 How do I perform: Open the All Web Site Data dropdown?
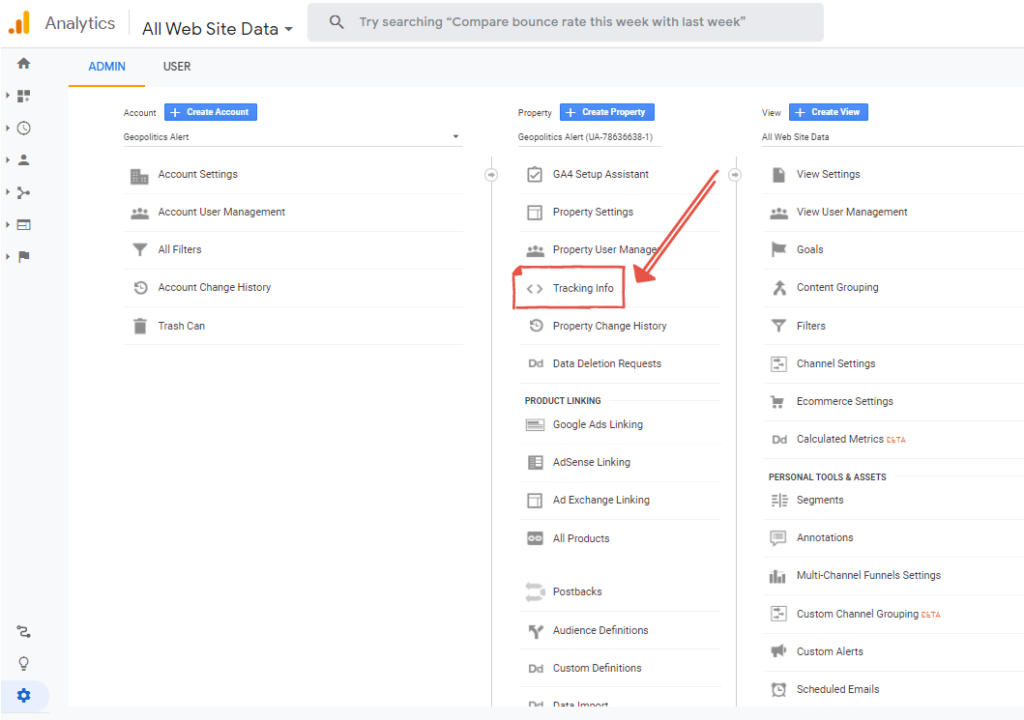[x=218, y=29]
